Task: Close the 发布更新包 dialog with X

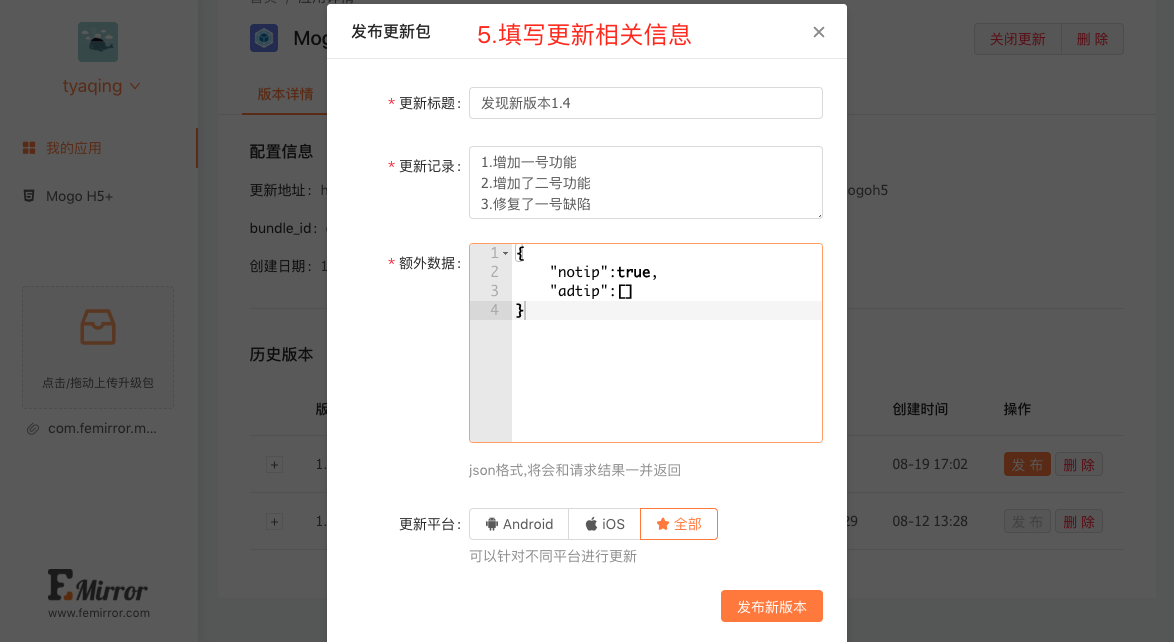Action: click(x=819, y=32)
